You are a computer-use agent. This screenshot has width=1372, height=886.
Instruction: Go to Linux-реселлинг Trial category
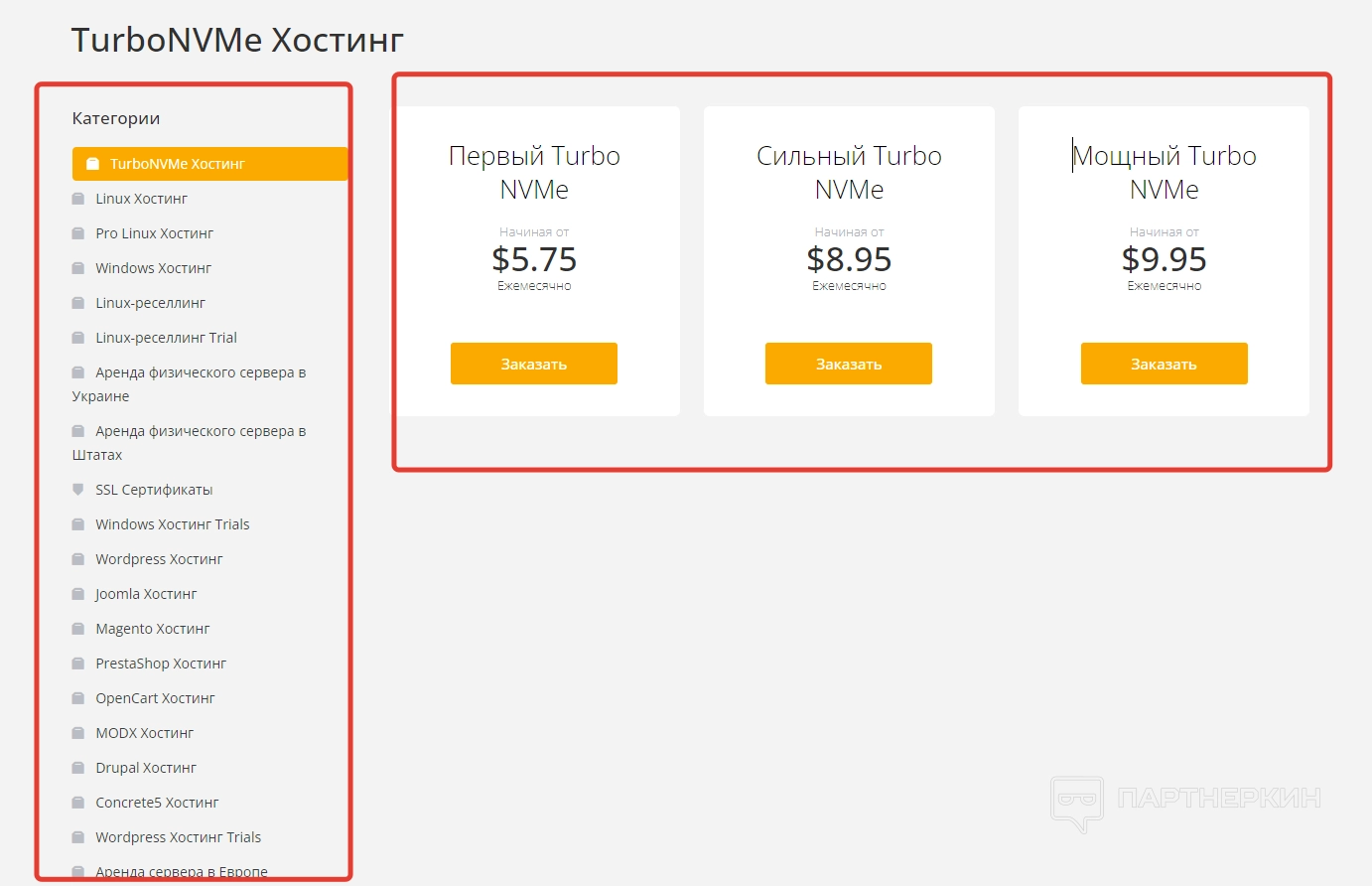point(166,338)
